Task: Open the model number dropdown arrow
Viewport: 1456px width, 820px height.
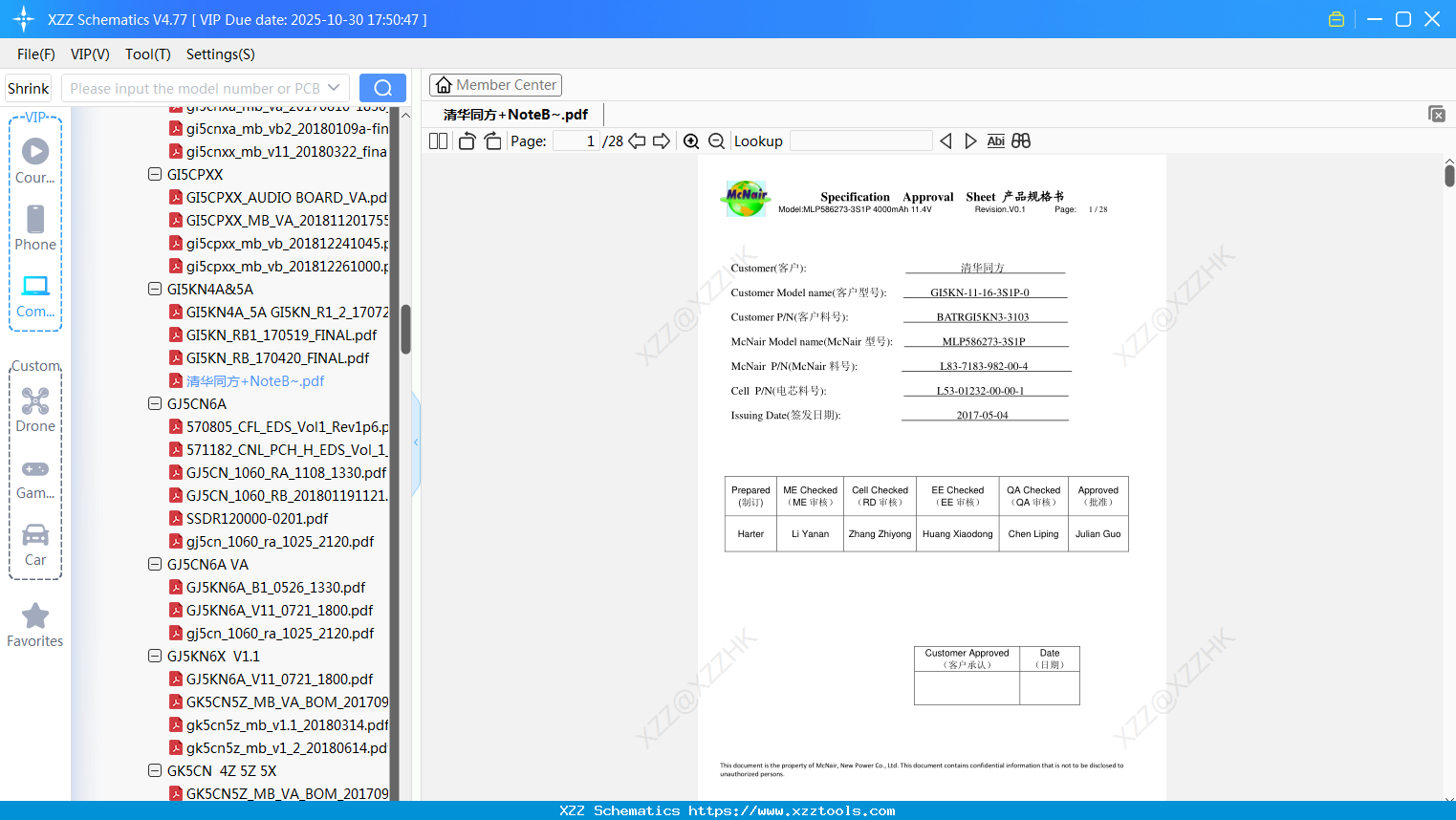Action: coord(334,88)
